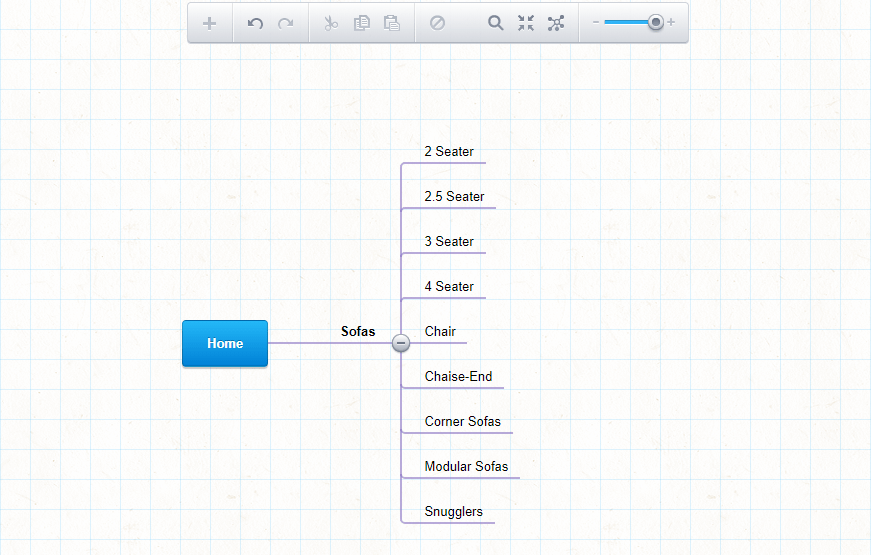Viewport: 871px width, 555px height.
Task: Copy the selected node
Action: tap(362, 23)
